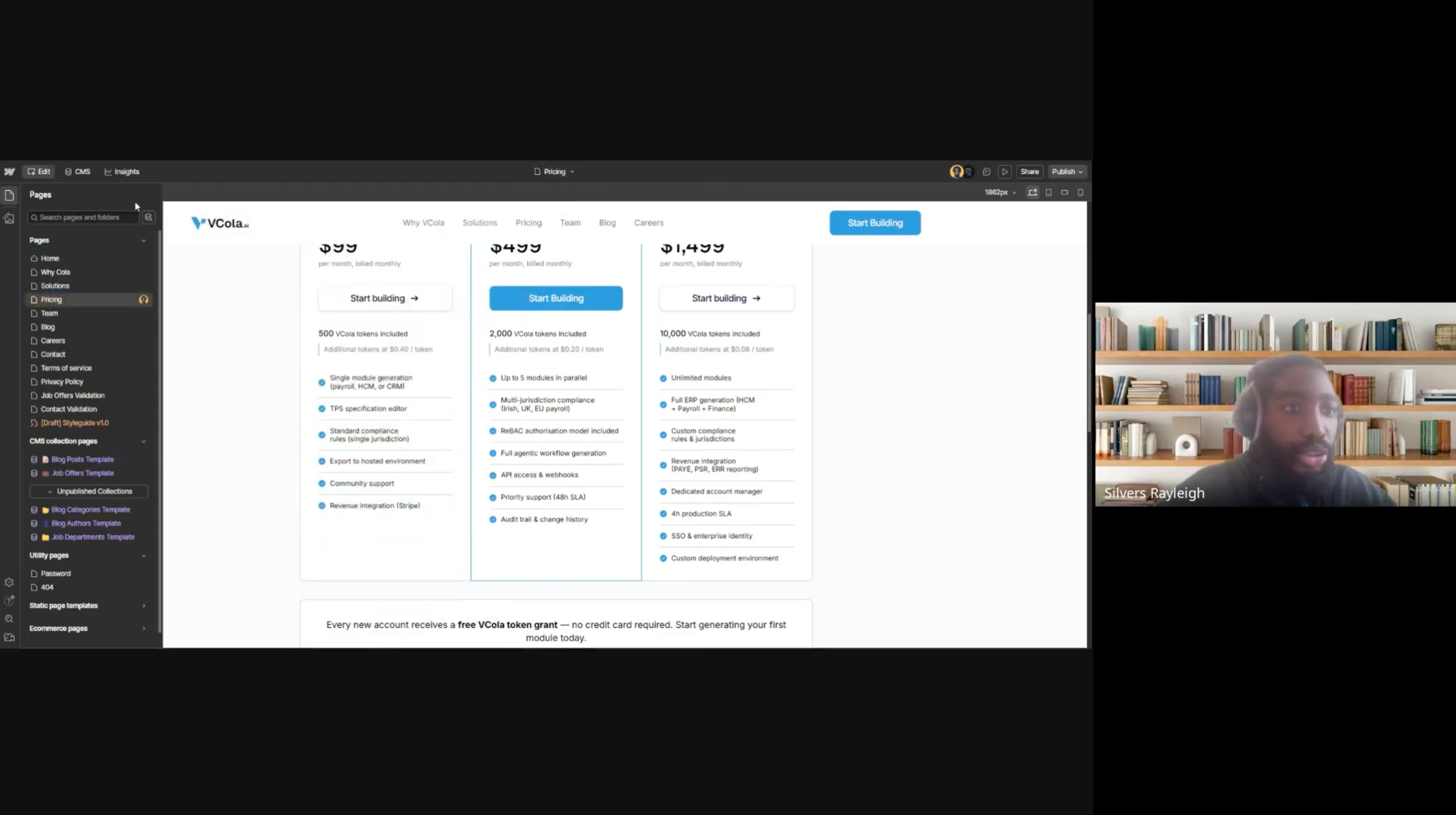Click Solutions in the VCola site navbar

click(479, 223)
